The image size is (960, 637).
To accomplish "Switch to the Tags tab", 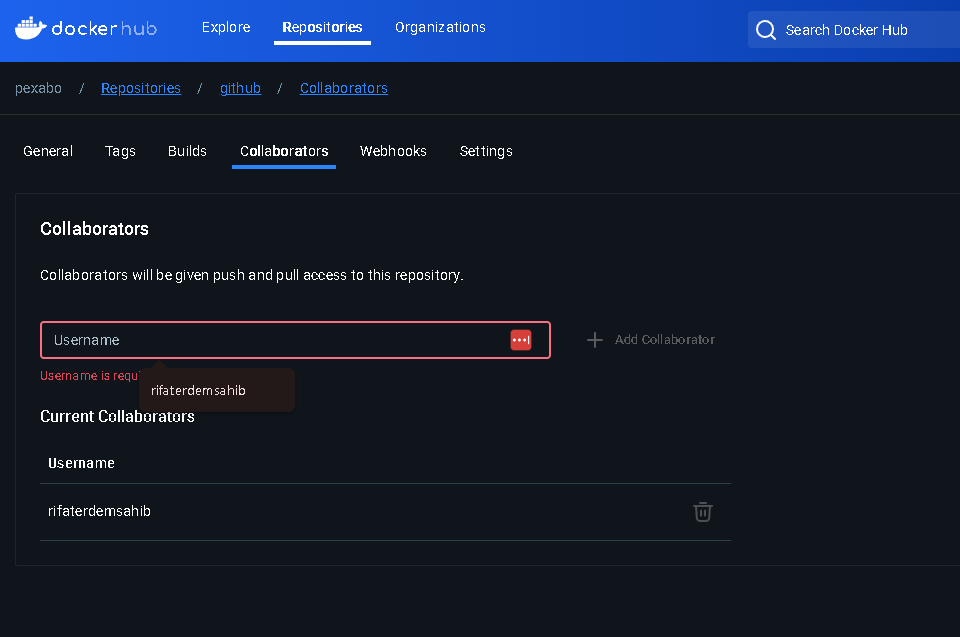I will [120, 151].
